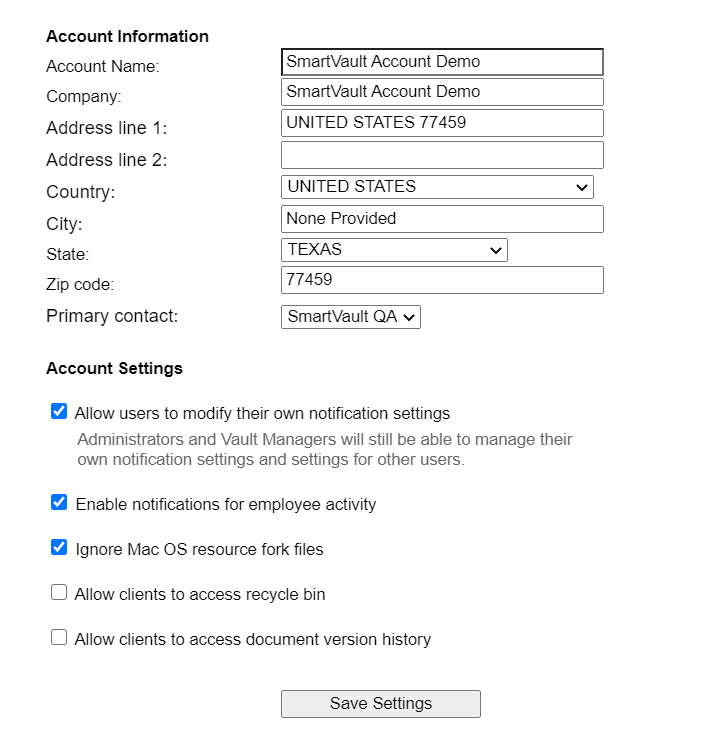This screenshot has height=731, width=703.
Task: Click the Account Name text field
Action: tap(442, 62)
